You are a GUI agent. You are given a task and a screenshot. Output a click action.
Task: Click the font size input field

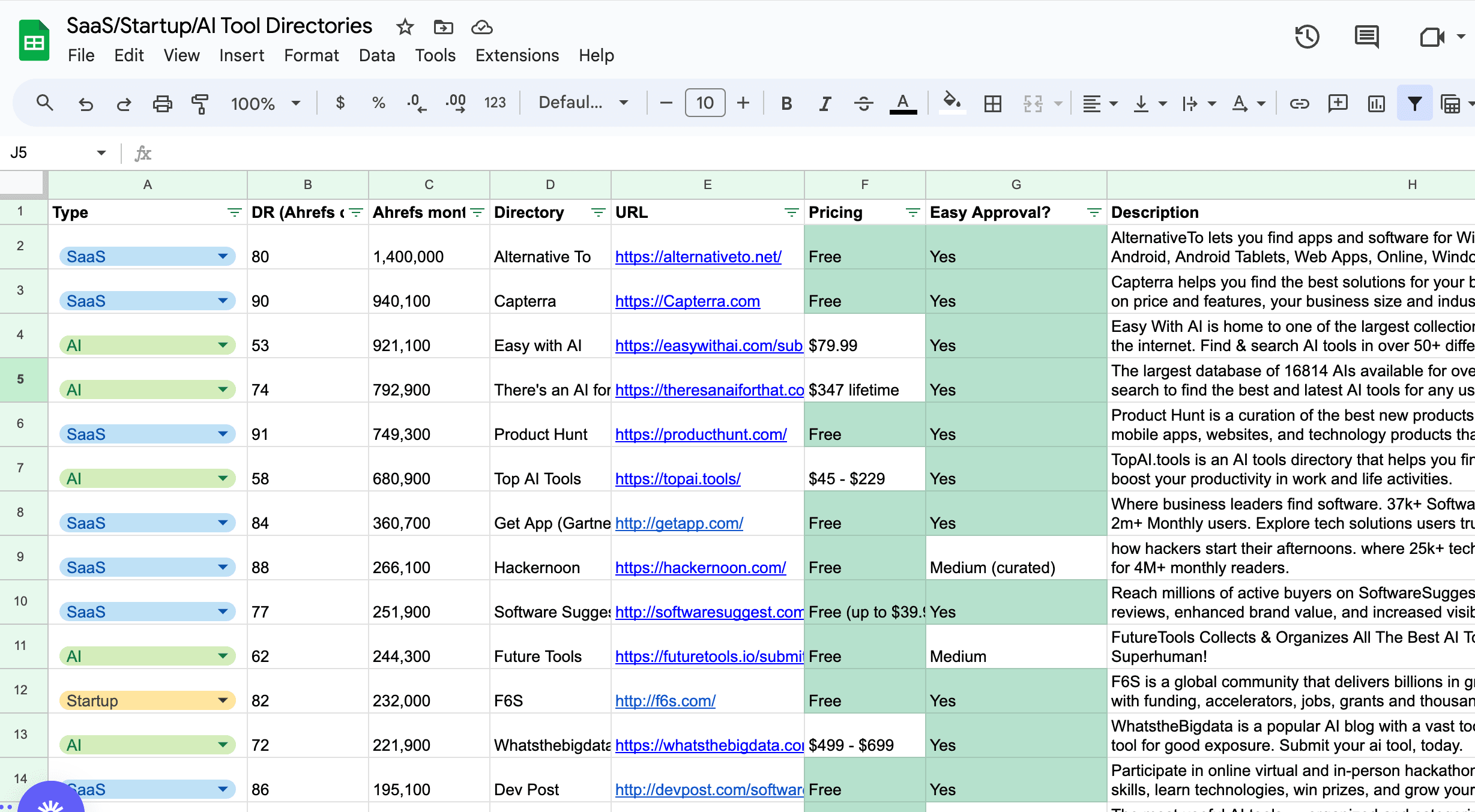(x=705, y=103)
